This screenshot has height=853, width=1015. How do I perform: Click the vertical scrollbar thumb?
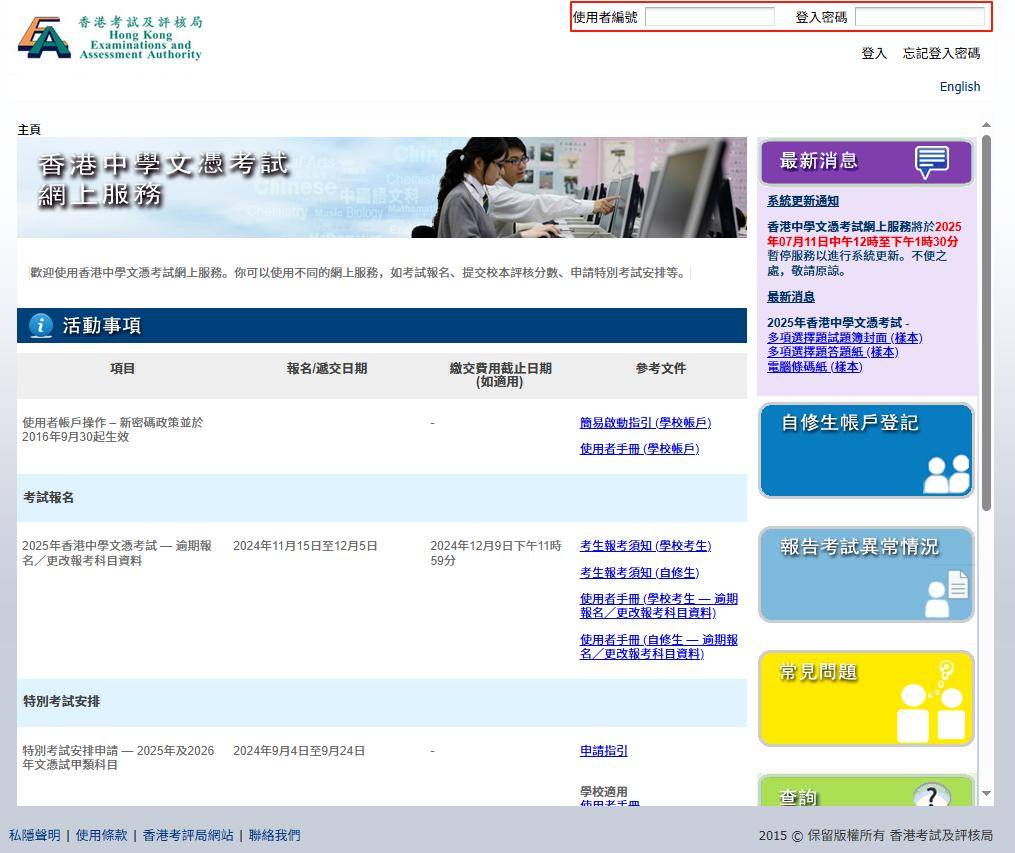986,322
